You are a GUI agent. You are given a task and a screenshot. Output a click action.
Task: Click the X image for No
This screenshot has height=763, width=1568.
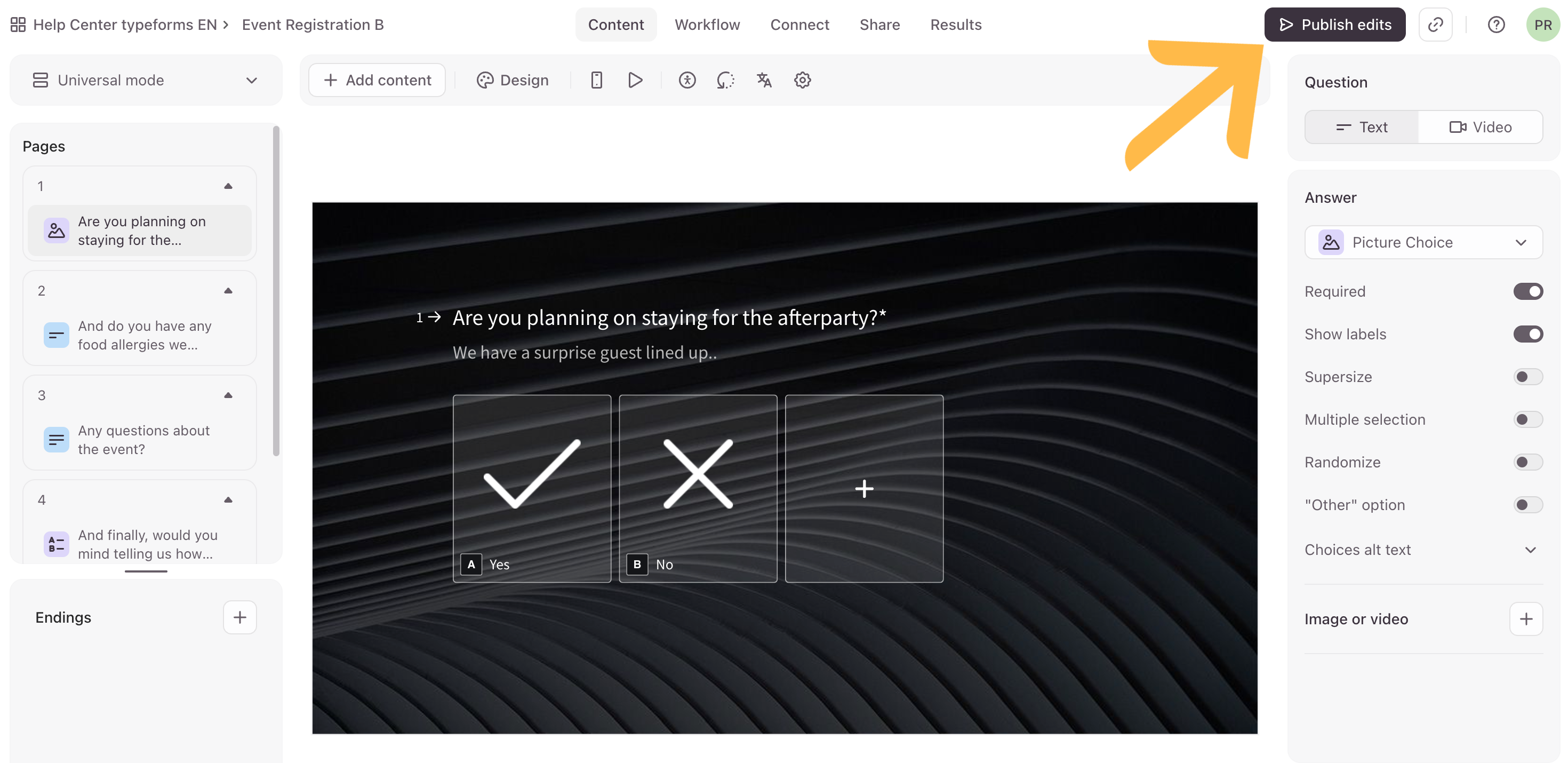[x=698, y=474]
